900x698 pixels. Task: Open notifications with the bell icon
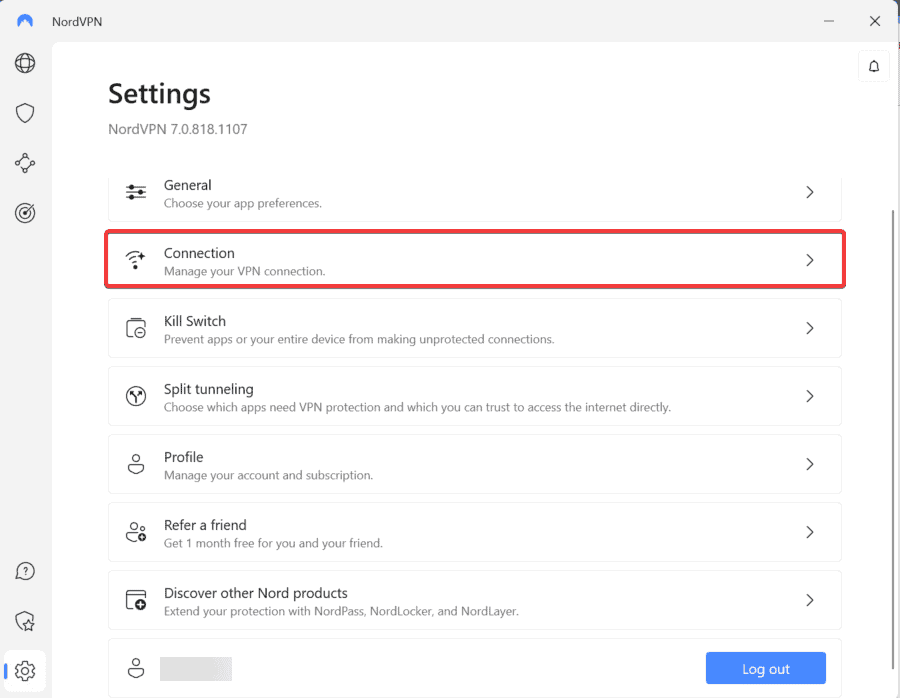click(873, 66)
